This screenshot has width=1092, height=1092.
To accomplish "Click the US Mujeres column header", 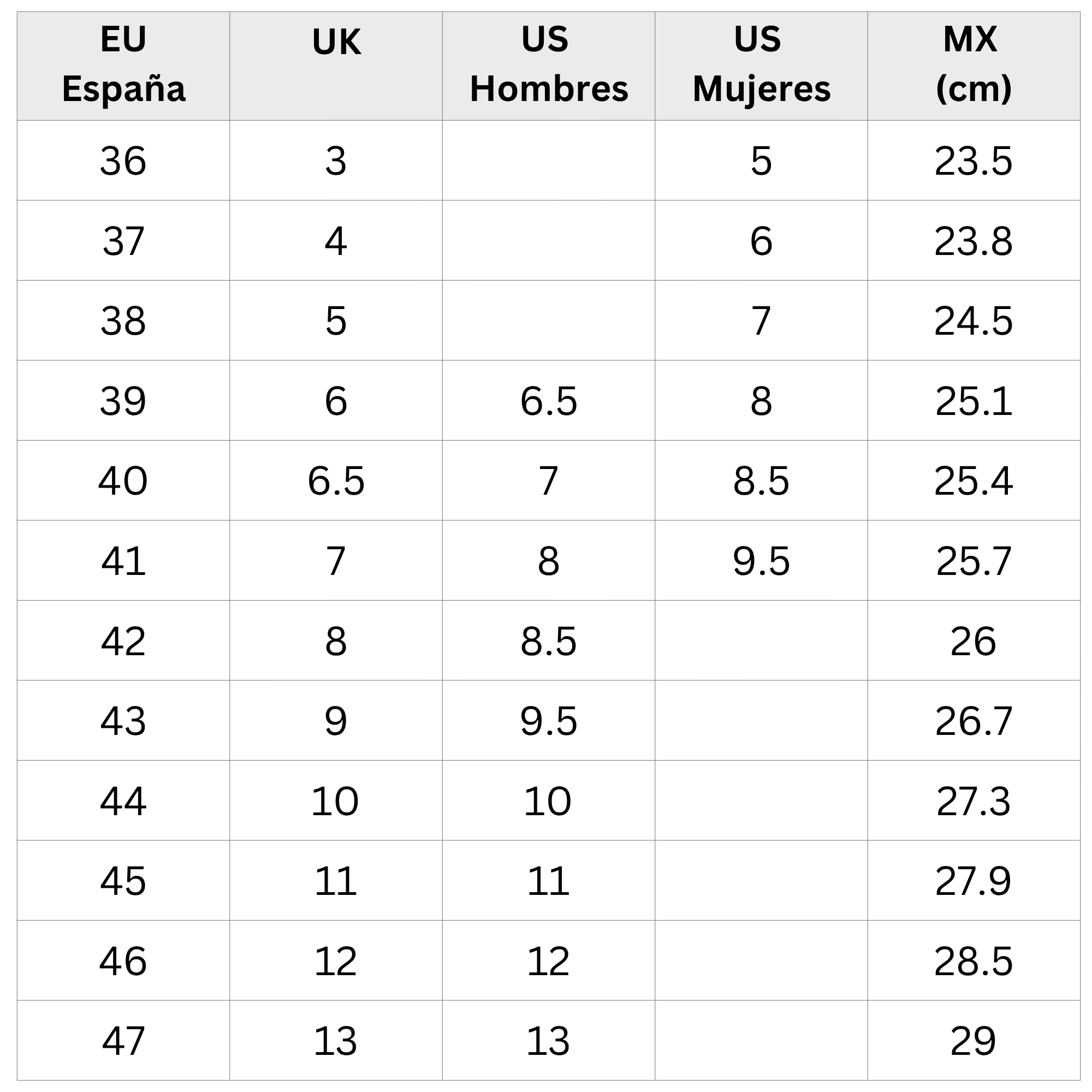I will click(x=761, y=65).
